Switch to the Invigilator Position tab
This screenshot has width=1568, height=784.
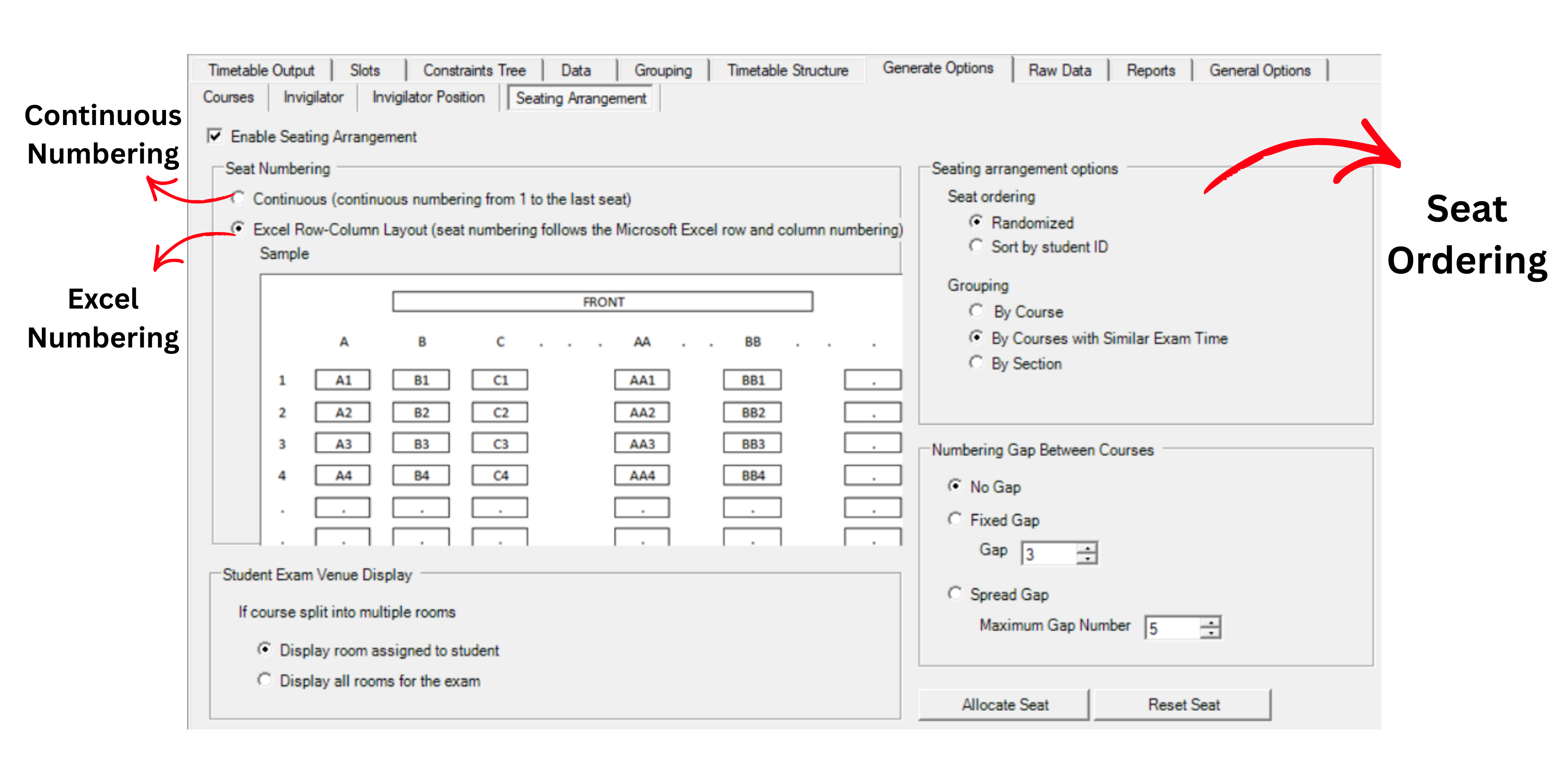[x=428, y=97]
